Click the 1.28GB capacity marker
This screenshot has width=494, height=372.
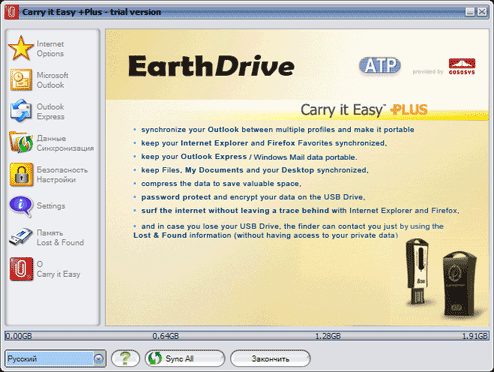point(328,336)
